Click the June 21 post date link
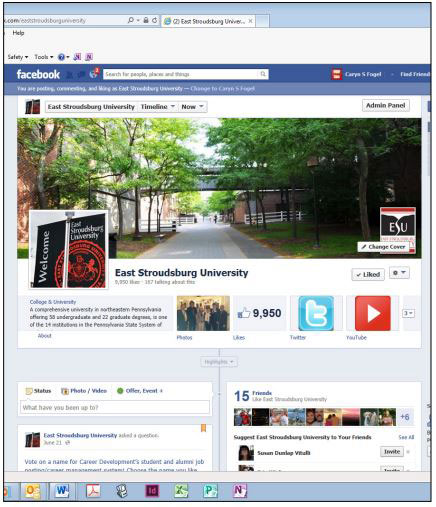 (x=53, y=443)
